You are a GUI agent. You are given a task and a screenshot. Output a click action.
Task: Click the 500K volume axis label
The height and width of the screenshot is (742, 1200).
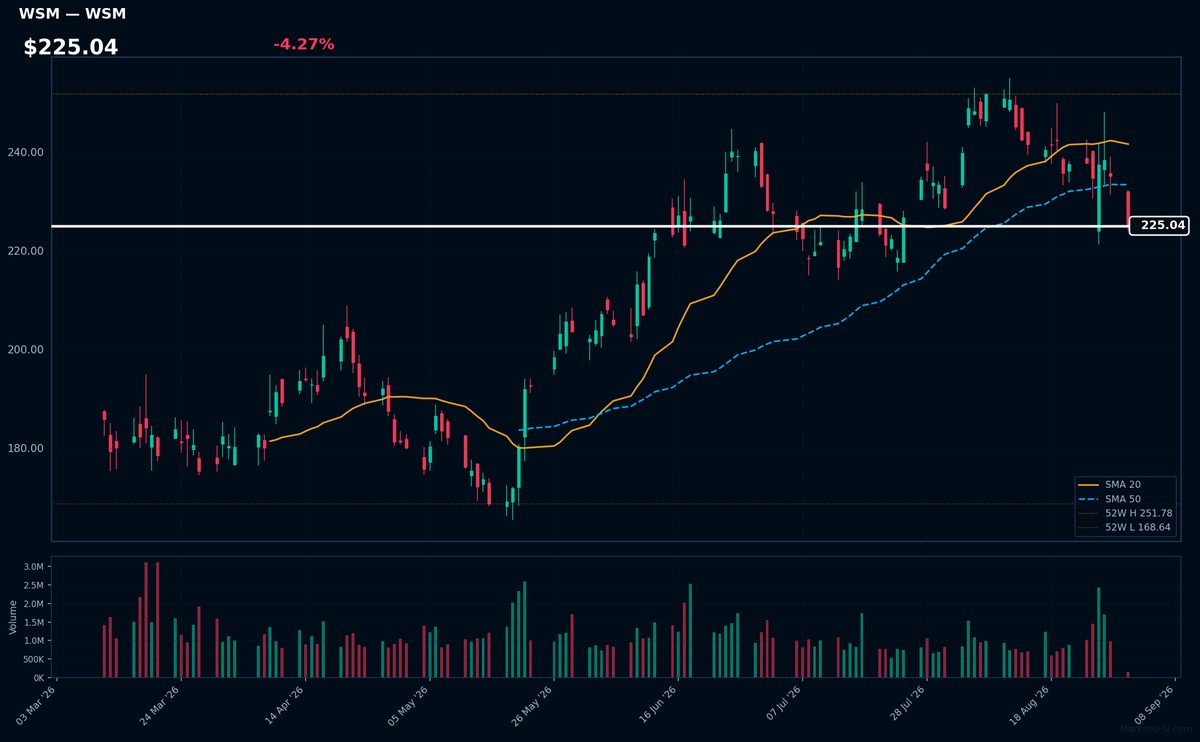(32, 660)
